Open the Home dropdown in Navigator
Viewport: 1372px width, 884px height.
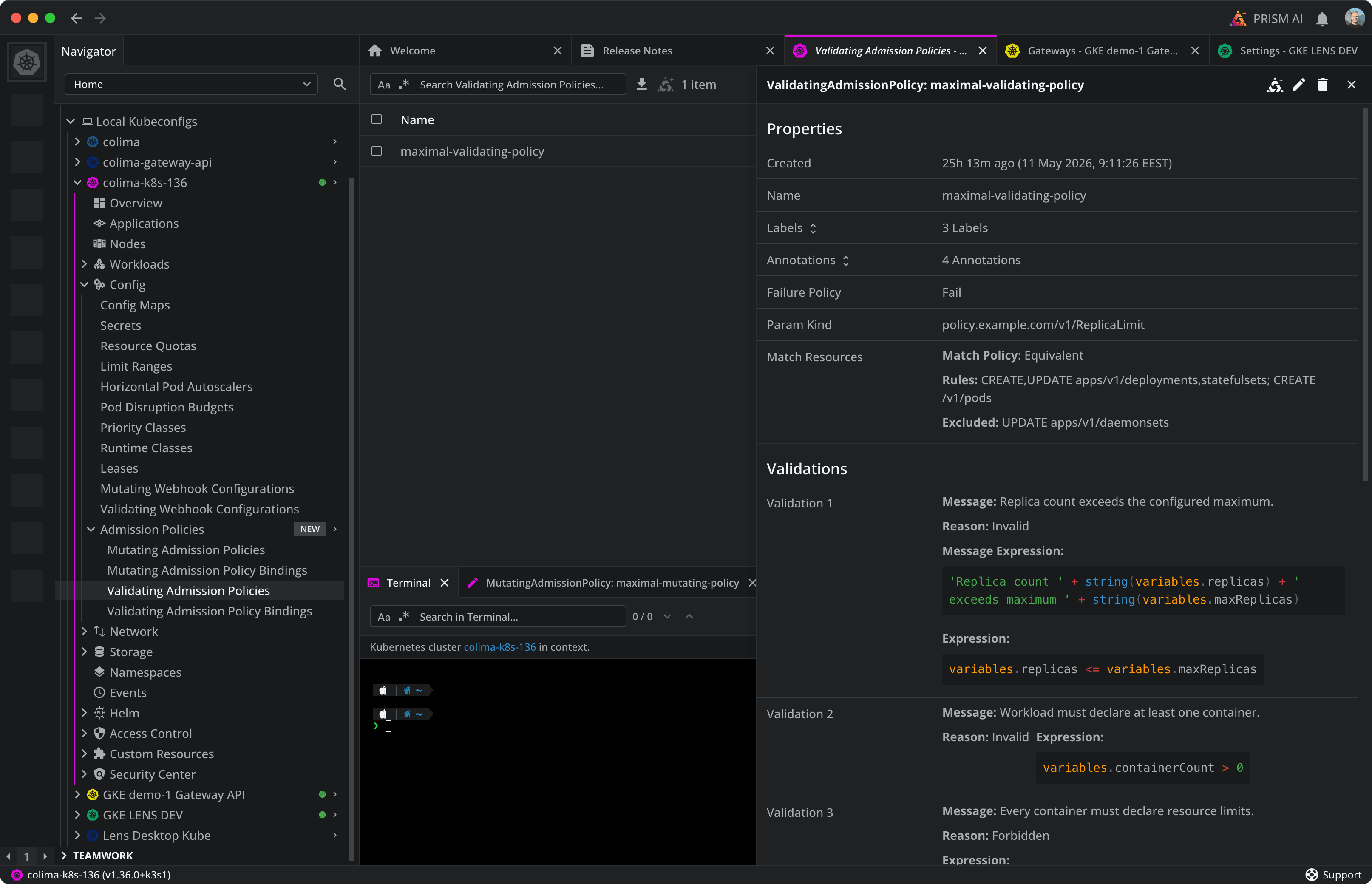(x=191, y=85)
